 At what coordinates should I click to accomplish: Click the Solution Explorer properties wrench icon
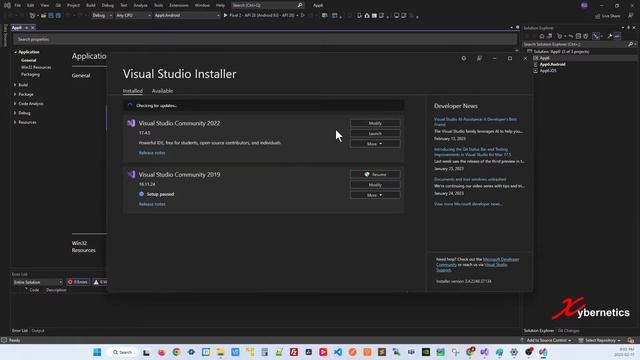610,36
